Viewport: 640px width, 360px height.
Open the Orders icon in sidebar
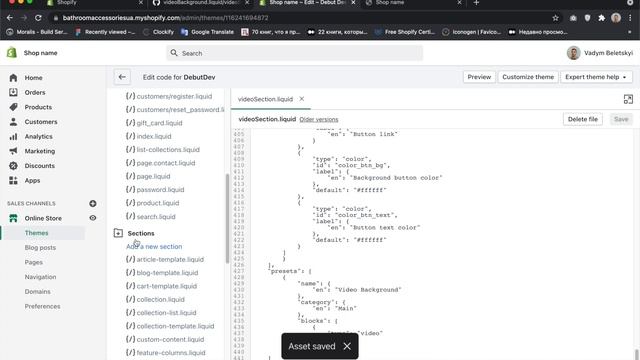(x=13, y=92)
